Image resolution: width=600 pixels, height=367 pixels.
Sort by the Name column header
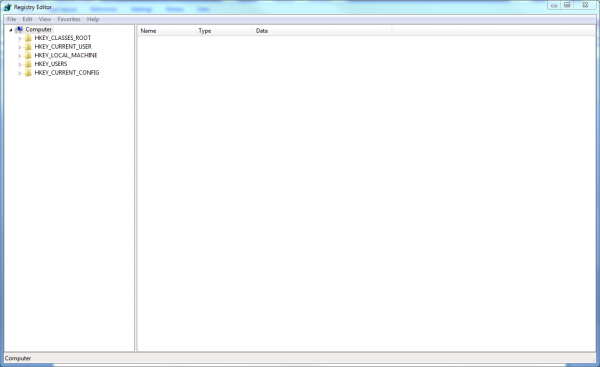click(x=166, y=31)
